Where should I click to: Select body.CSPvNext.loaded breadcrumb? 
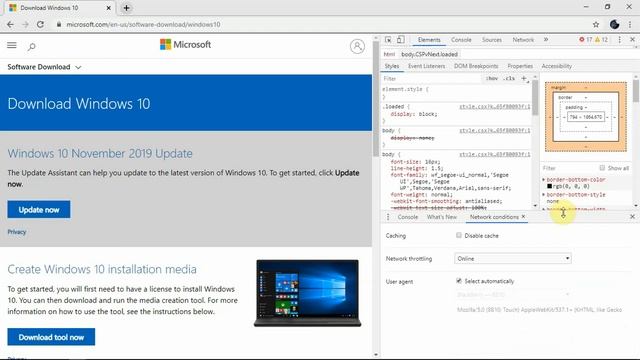click(x=429, y=54)
